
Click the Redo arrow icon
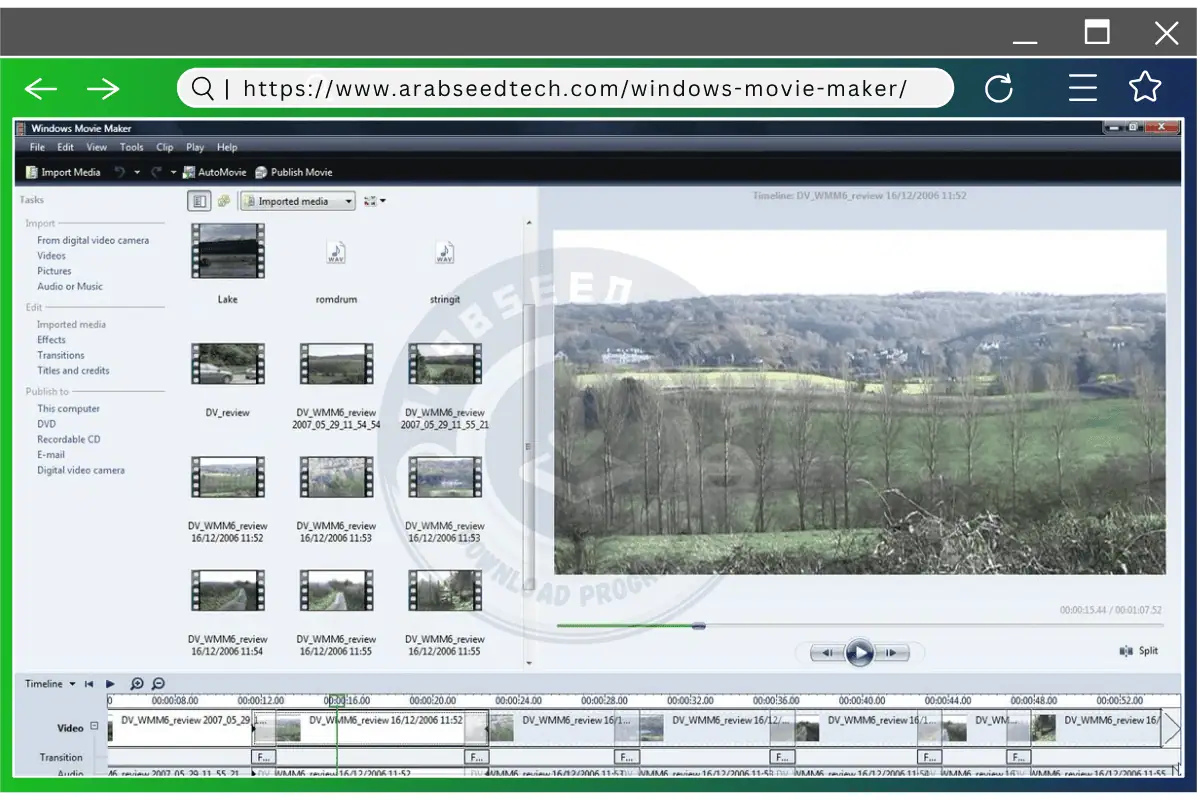pos(155,172)
